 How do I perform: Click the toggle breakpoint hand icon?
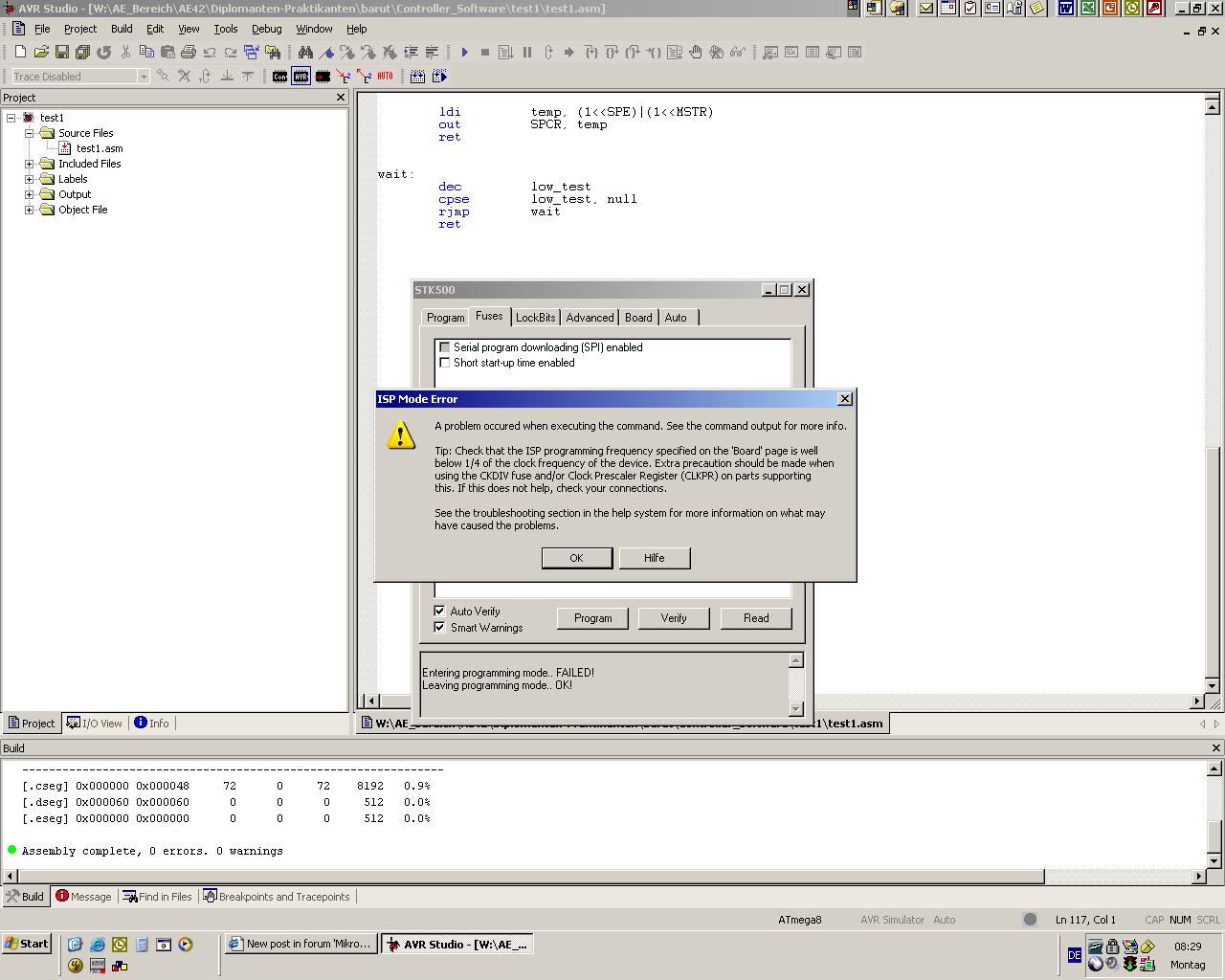pyautogui.click(x=696, y=52)
